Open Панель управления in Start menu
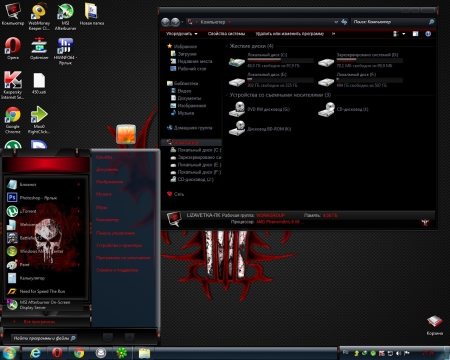Viewport: 450px width, 360px height. [116, 233]
